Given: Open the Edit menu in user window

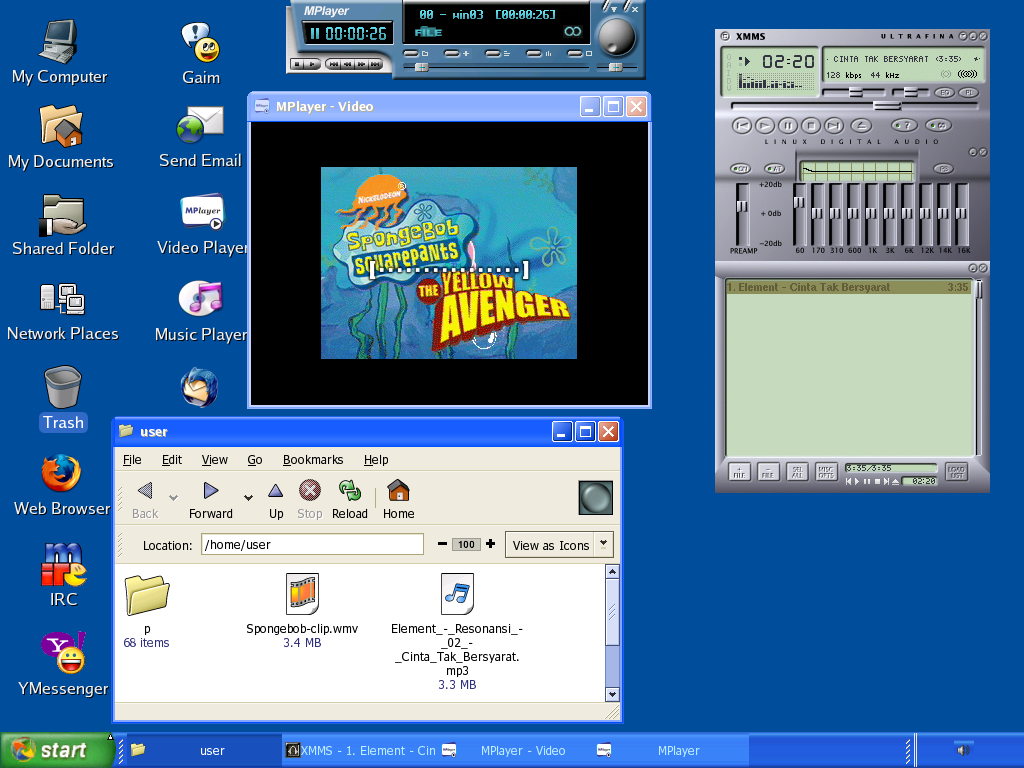Looking at the screenshot, I should 172,460.
